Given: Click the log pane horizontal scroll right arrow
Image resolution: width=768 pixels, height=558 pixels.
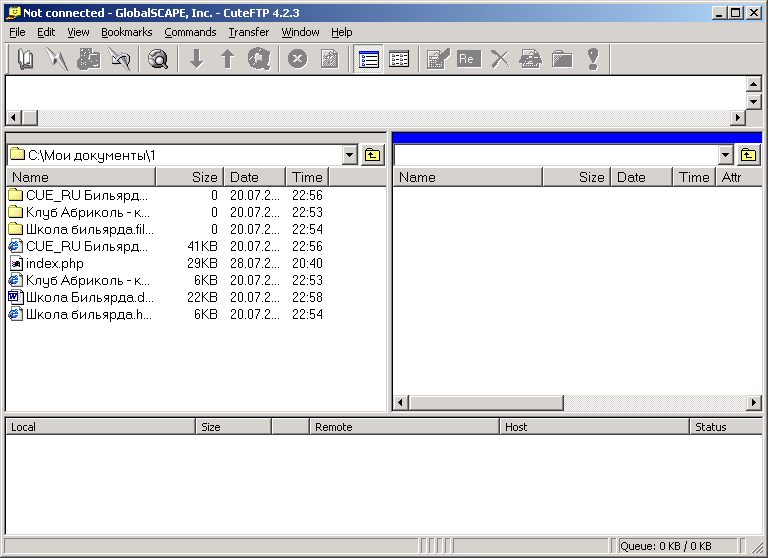Looking at the screenshot, I should click(738, 118).
